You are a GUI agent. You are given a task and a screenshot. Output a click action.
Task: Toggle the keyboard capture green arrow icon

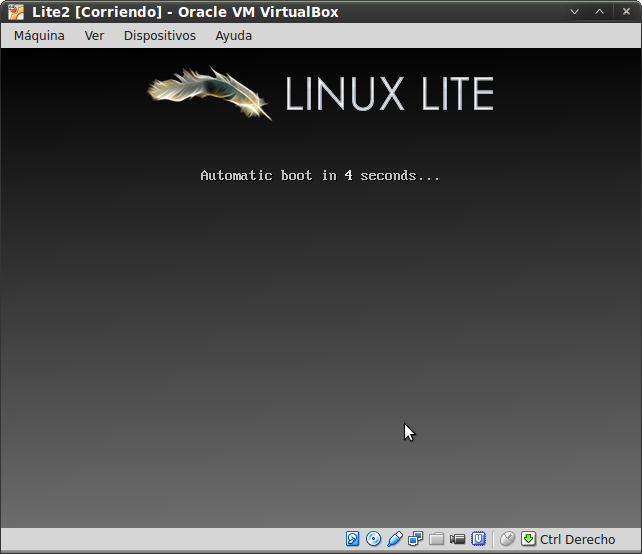(528, 539)
